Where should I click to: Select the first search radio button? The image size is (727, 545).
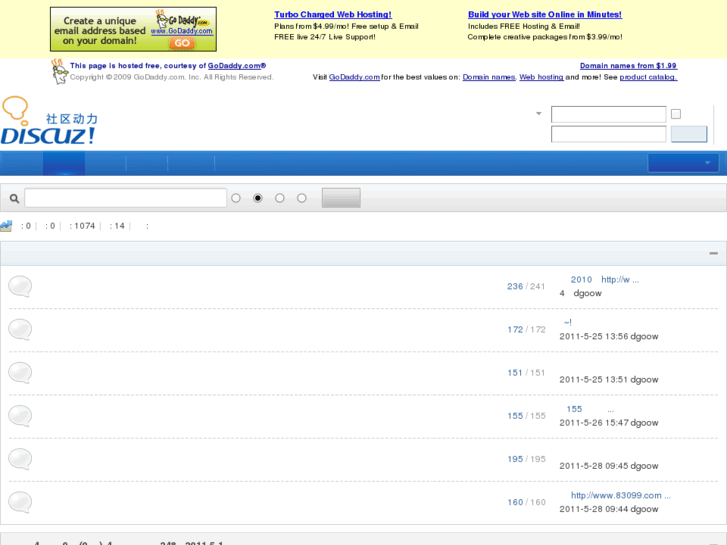click(x=236, y=198)
